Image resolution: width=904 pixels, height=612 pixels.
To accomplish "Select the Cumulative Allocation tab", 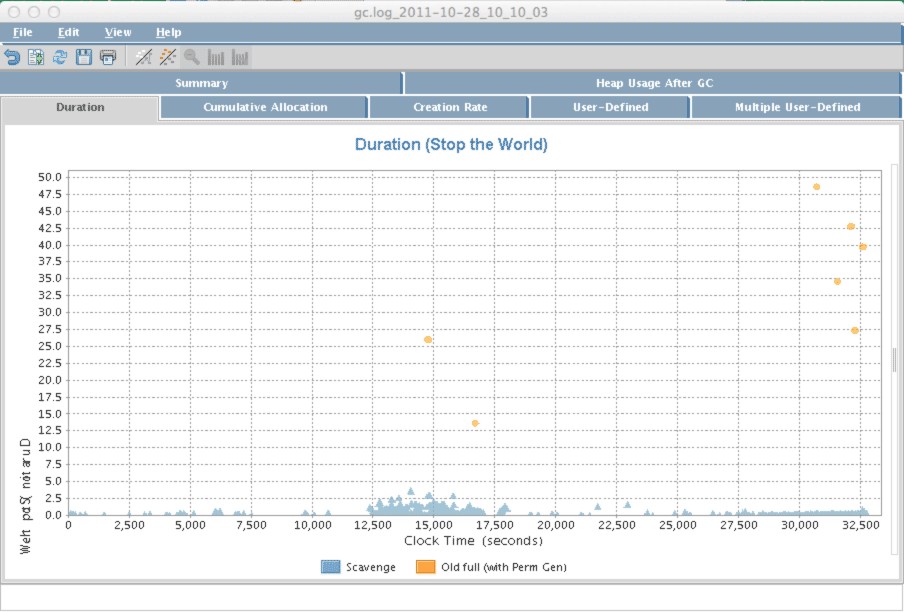I will [x=265, y=107].
